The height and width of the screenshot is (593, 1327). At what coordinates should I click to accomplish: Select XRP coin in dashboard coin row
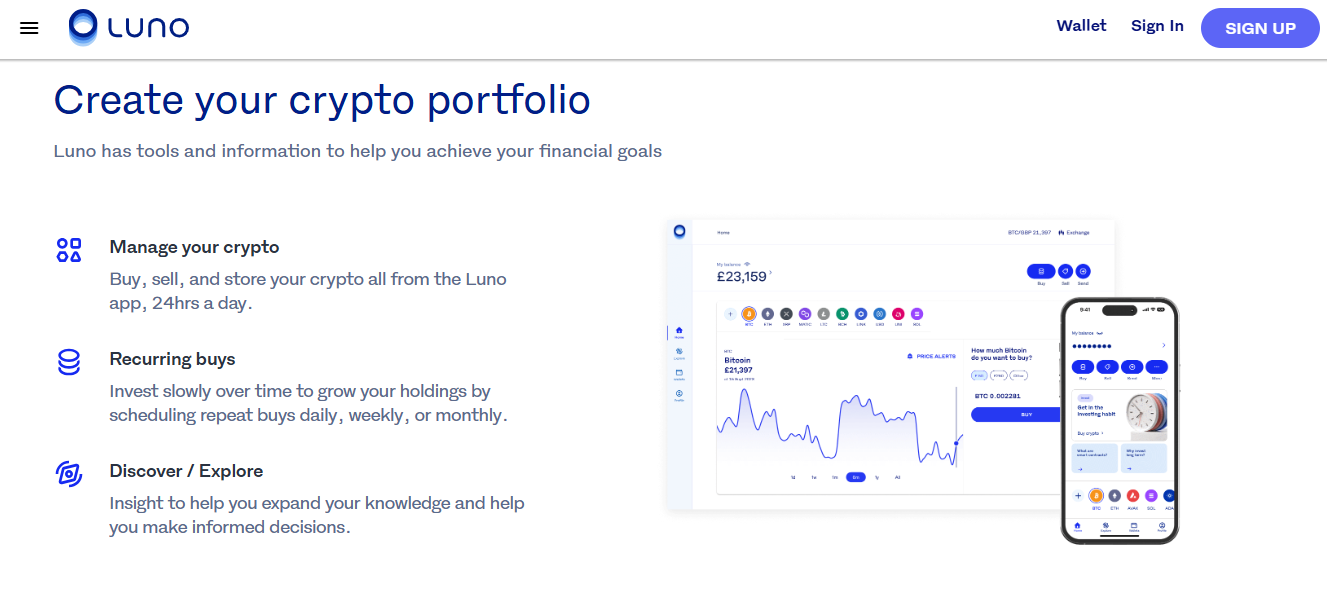click(786, 314)
